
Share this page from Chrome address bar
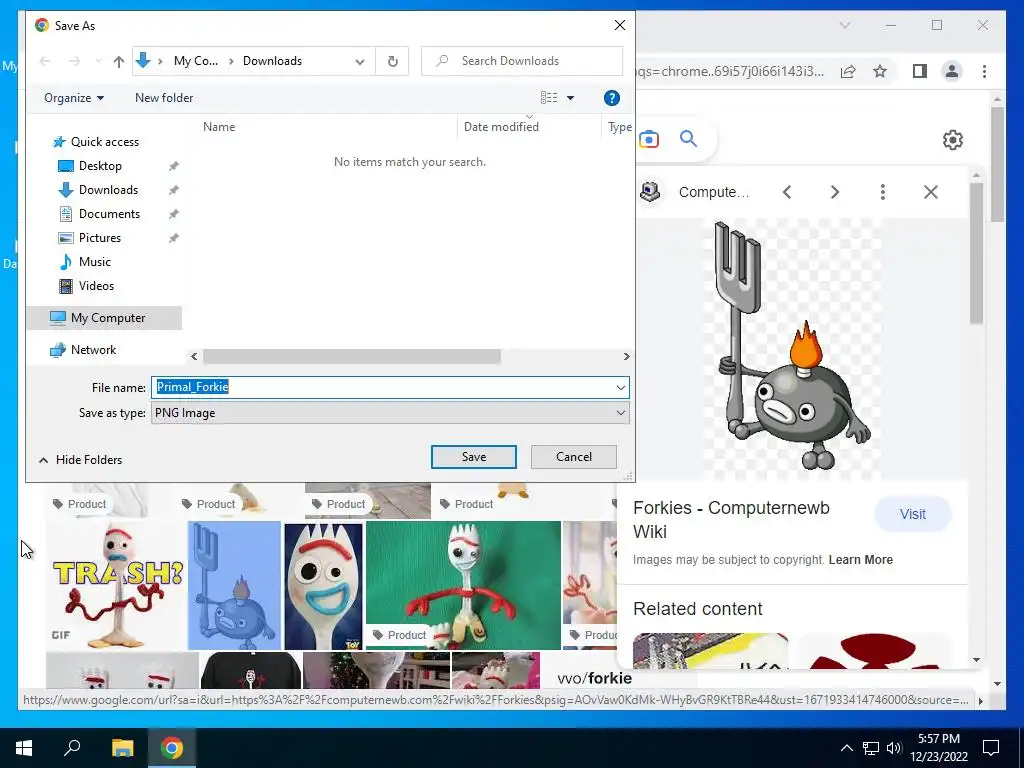click(x=848, y=71)
